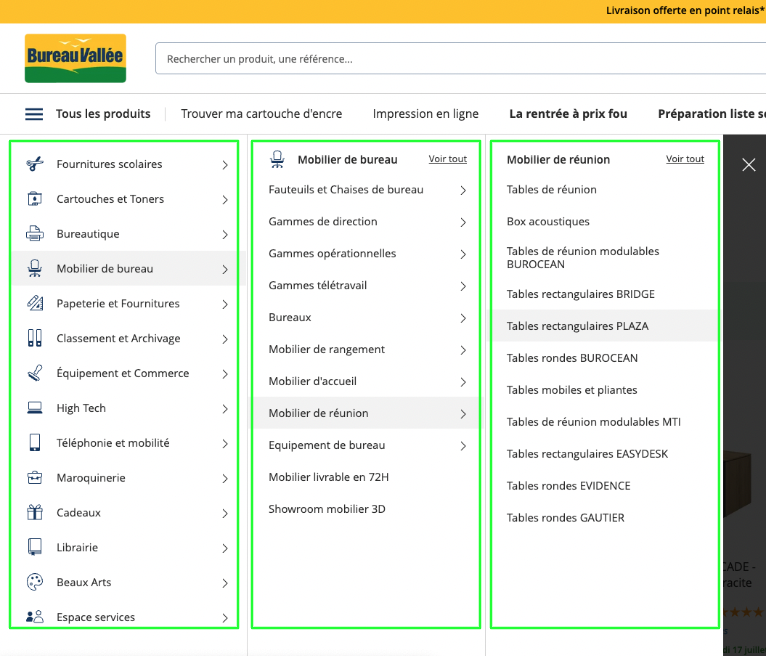Expand the Bureaux chevron arrow
The height and width of the screenshot is (656, 767).
pyautogui.click(x=463, y=318)
